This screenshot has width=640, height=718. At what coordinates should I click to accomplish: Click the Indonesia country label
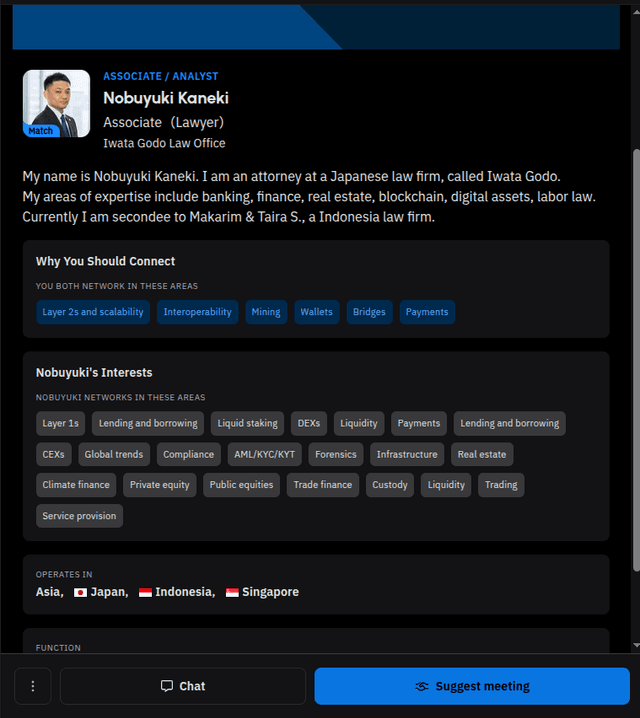[185, 592]
